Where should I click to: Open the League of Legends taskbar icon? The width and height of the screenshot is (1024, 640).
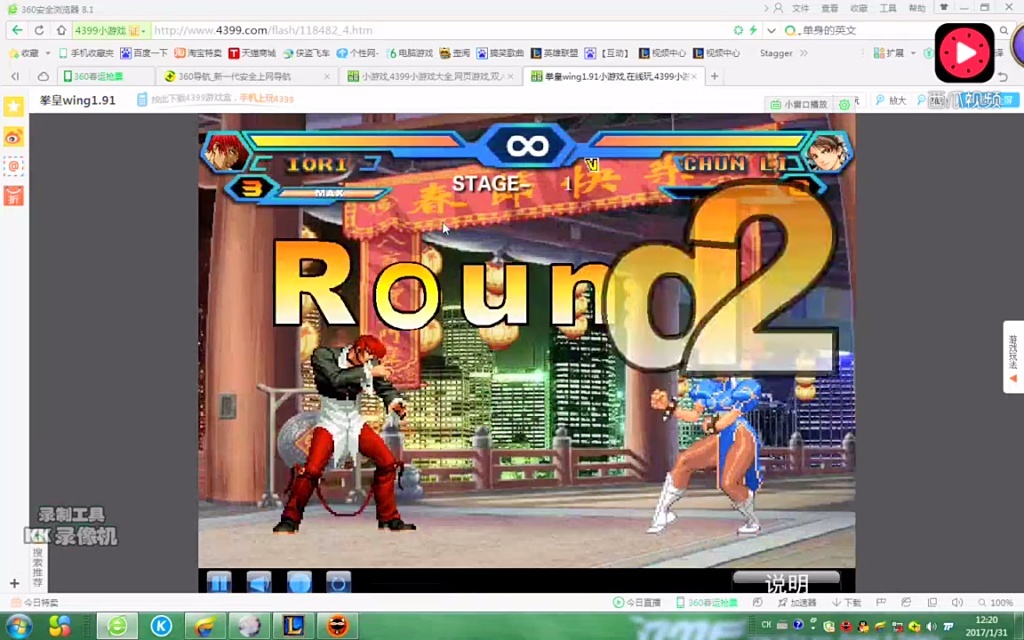293,626
